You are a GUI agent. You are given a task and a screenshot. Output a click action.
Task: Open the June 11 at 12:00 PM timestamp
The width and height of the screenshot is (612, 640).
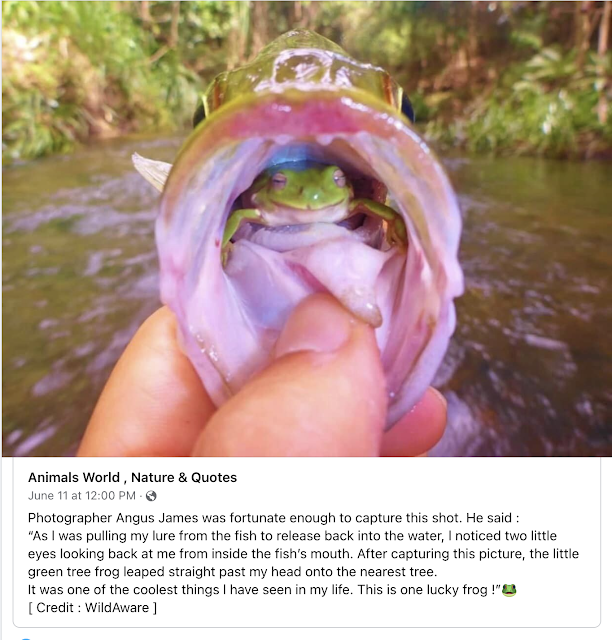coord(82,496)
